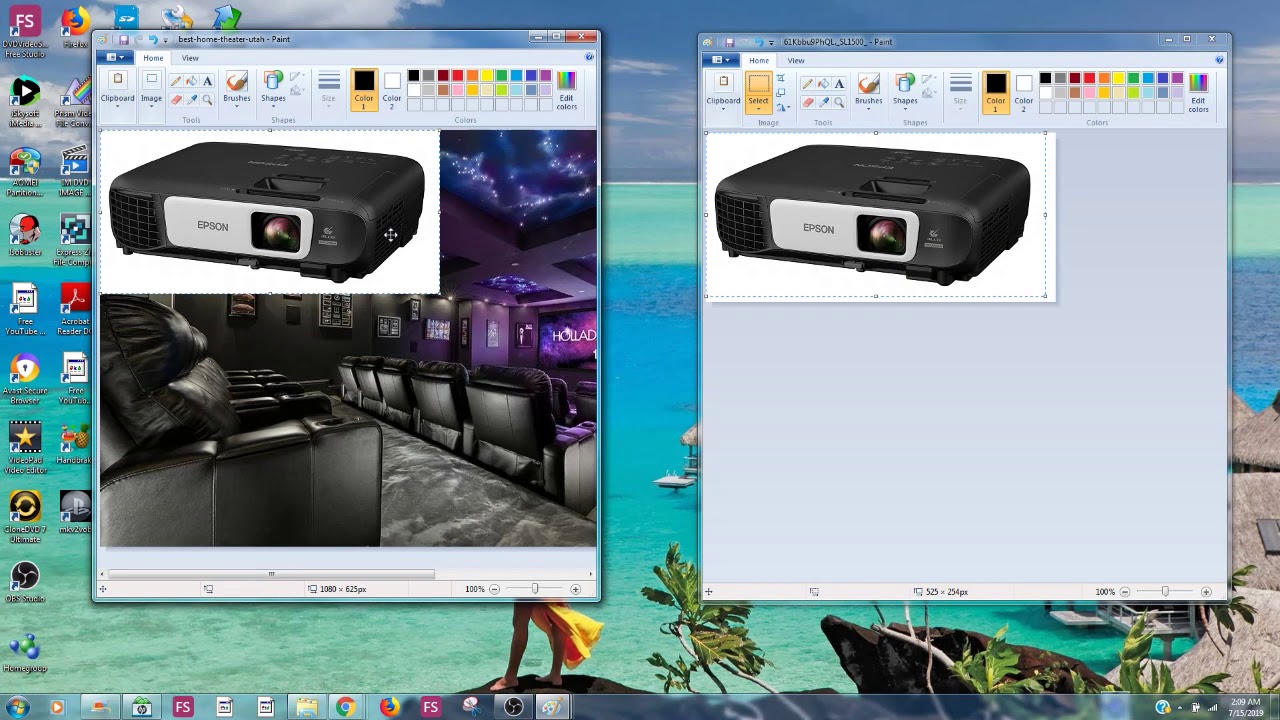Click horizontal scrollbar in left Paint window
Image resolution: width=1280 pixels, height=720 pixels.
(271, 574)
